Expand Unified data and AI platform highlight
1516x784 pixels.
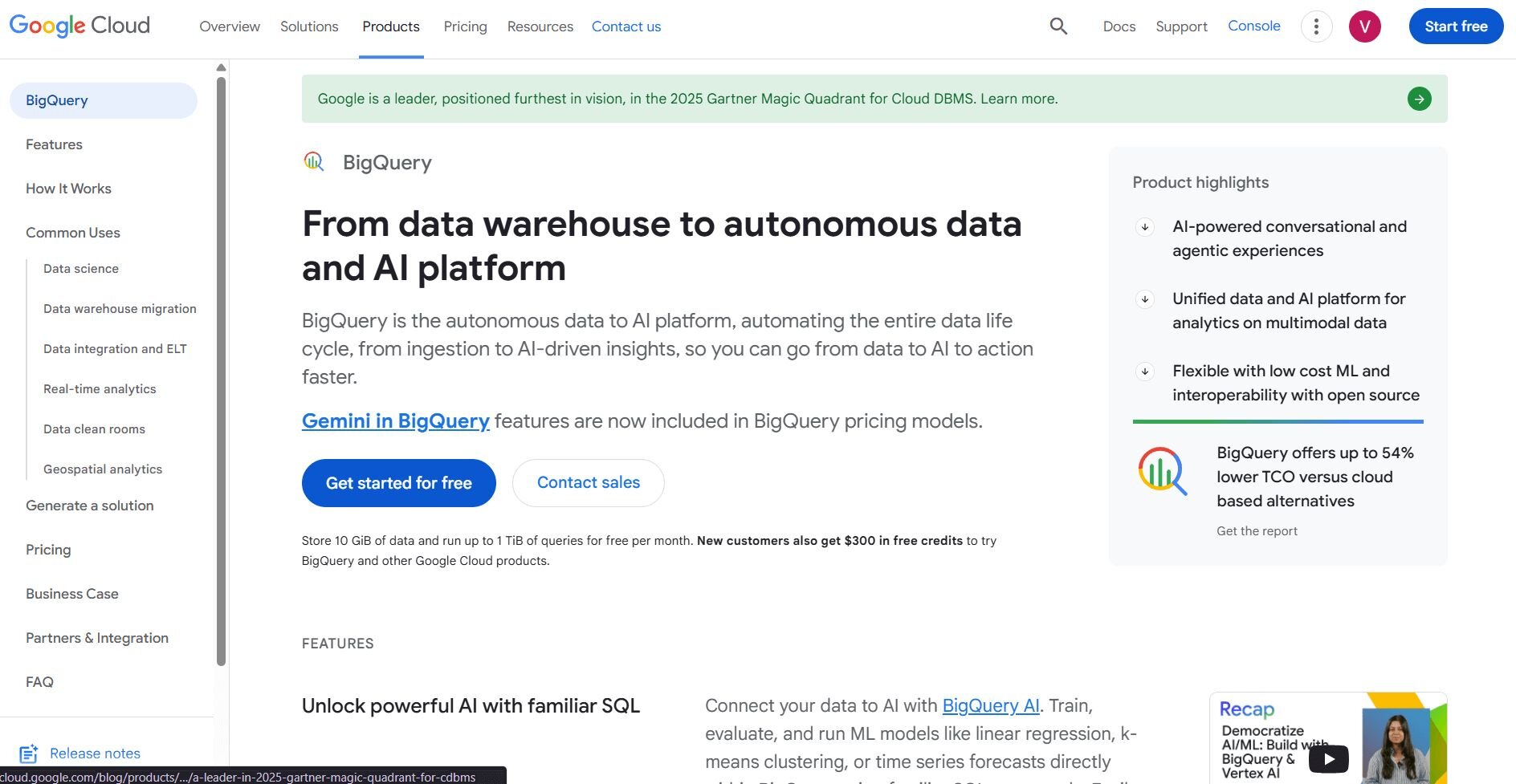pos(1145,299)
